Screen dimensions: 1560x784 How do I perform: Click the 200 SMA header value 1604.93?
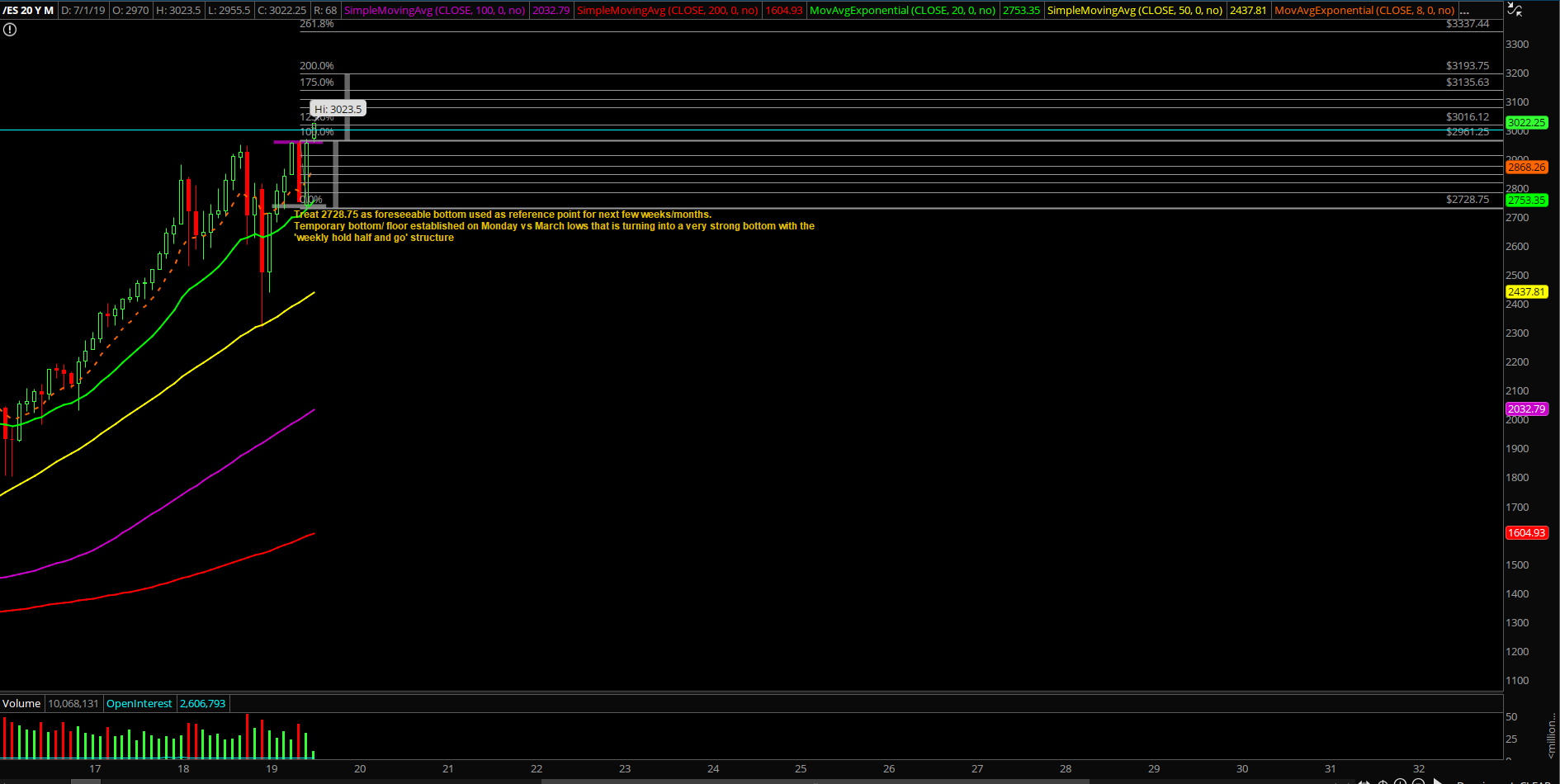click(x=783, y=11)
